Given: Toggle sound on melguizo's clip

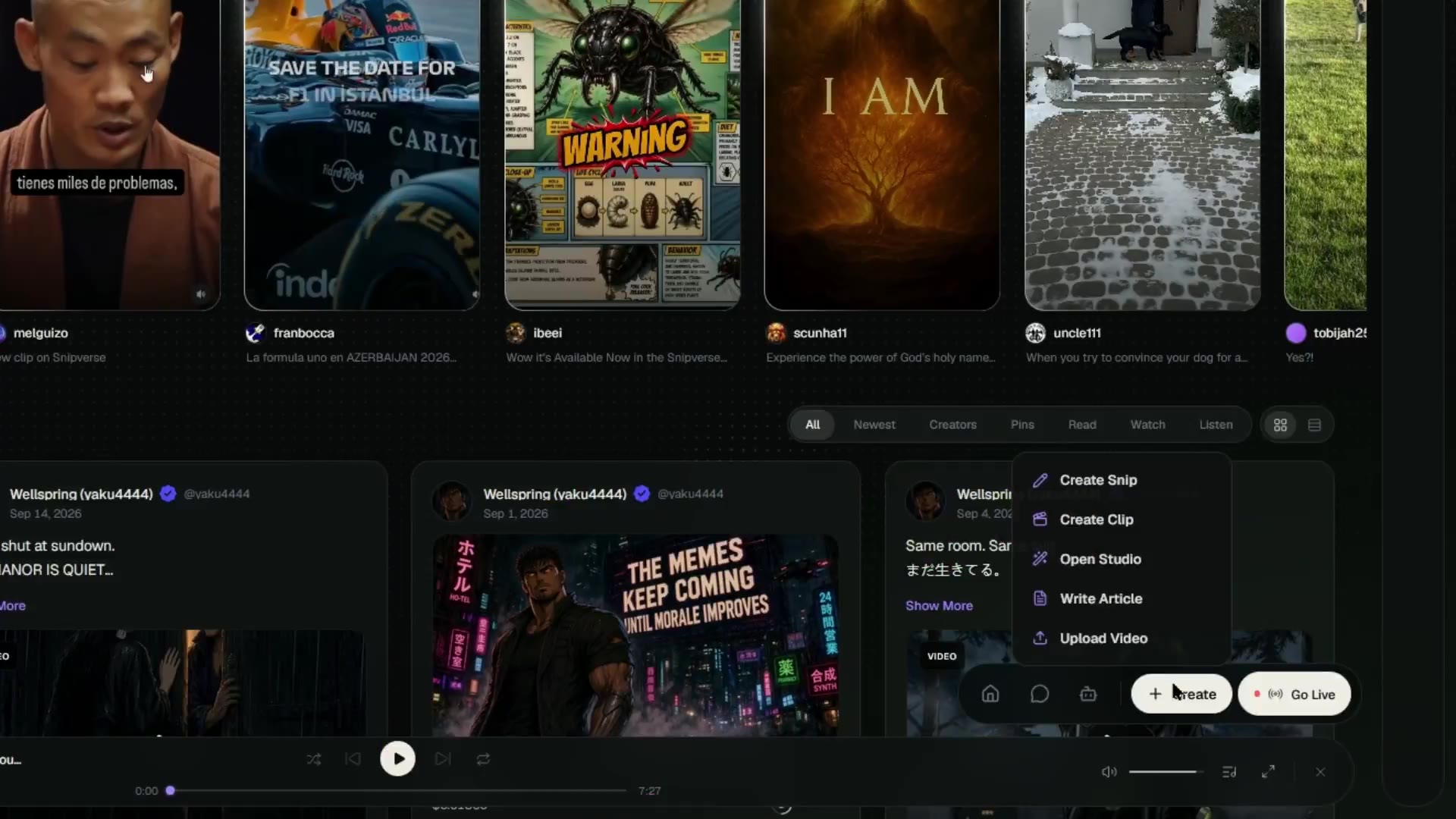Looking at the screenshot, I should [201, 294].
